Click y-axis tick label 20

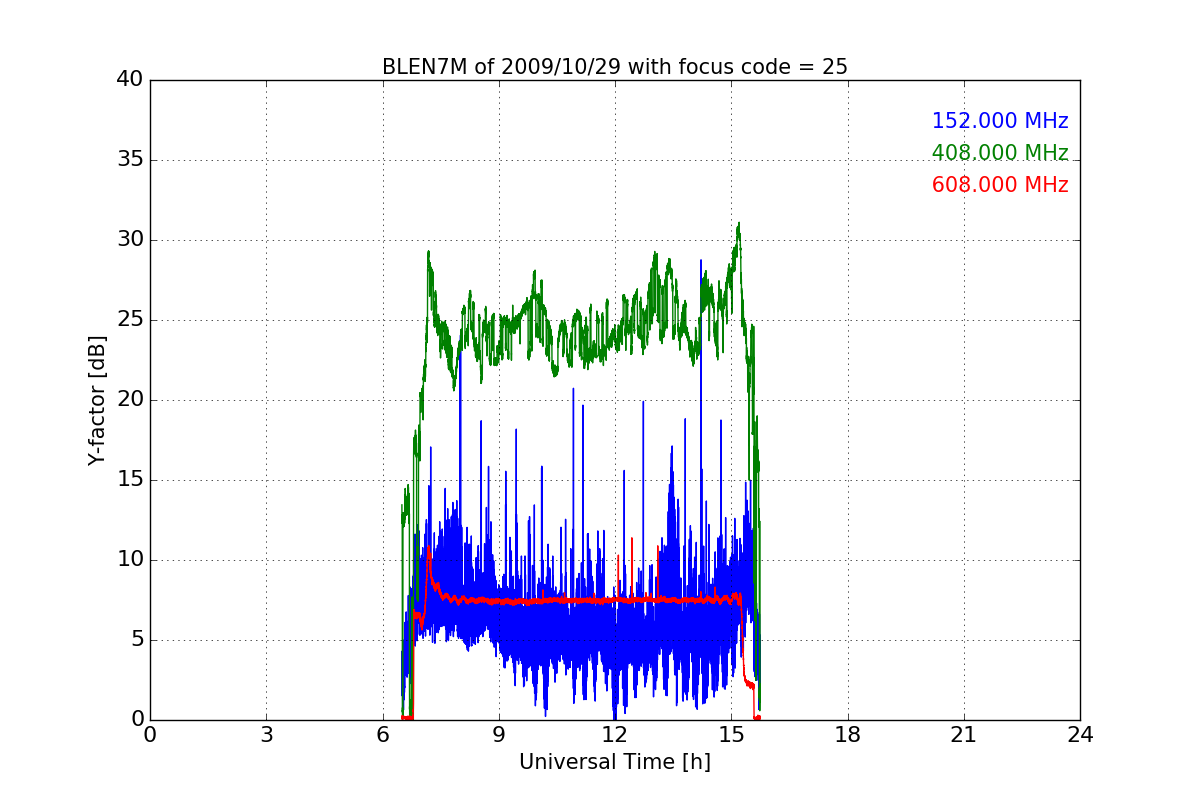coord(130,400)
